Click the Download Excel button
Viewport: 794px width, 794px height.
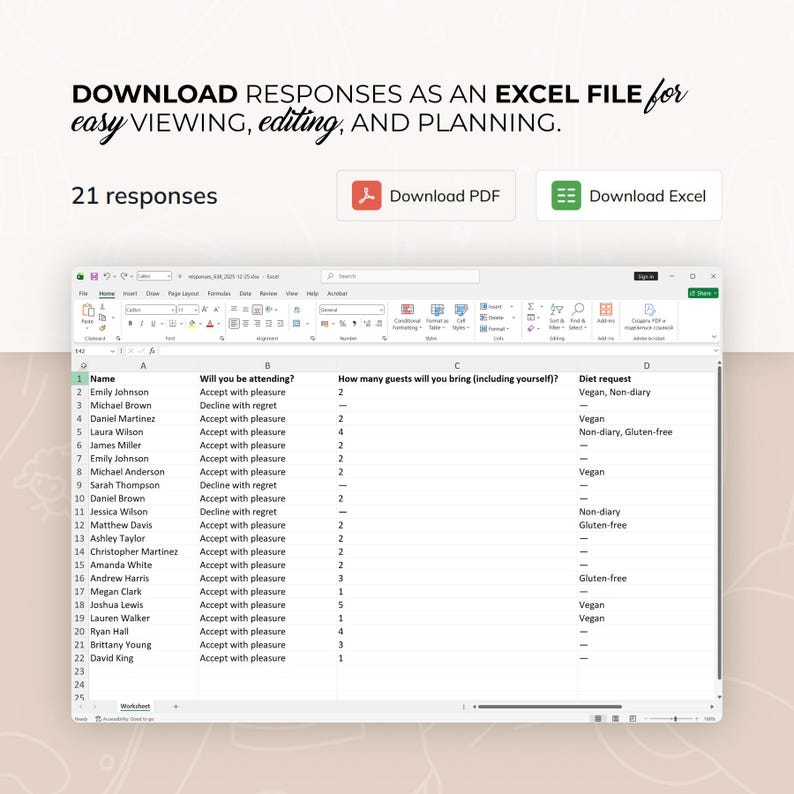tap(629, 195)
